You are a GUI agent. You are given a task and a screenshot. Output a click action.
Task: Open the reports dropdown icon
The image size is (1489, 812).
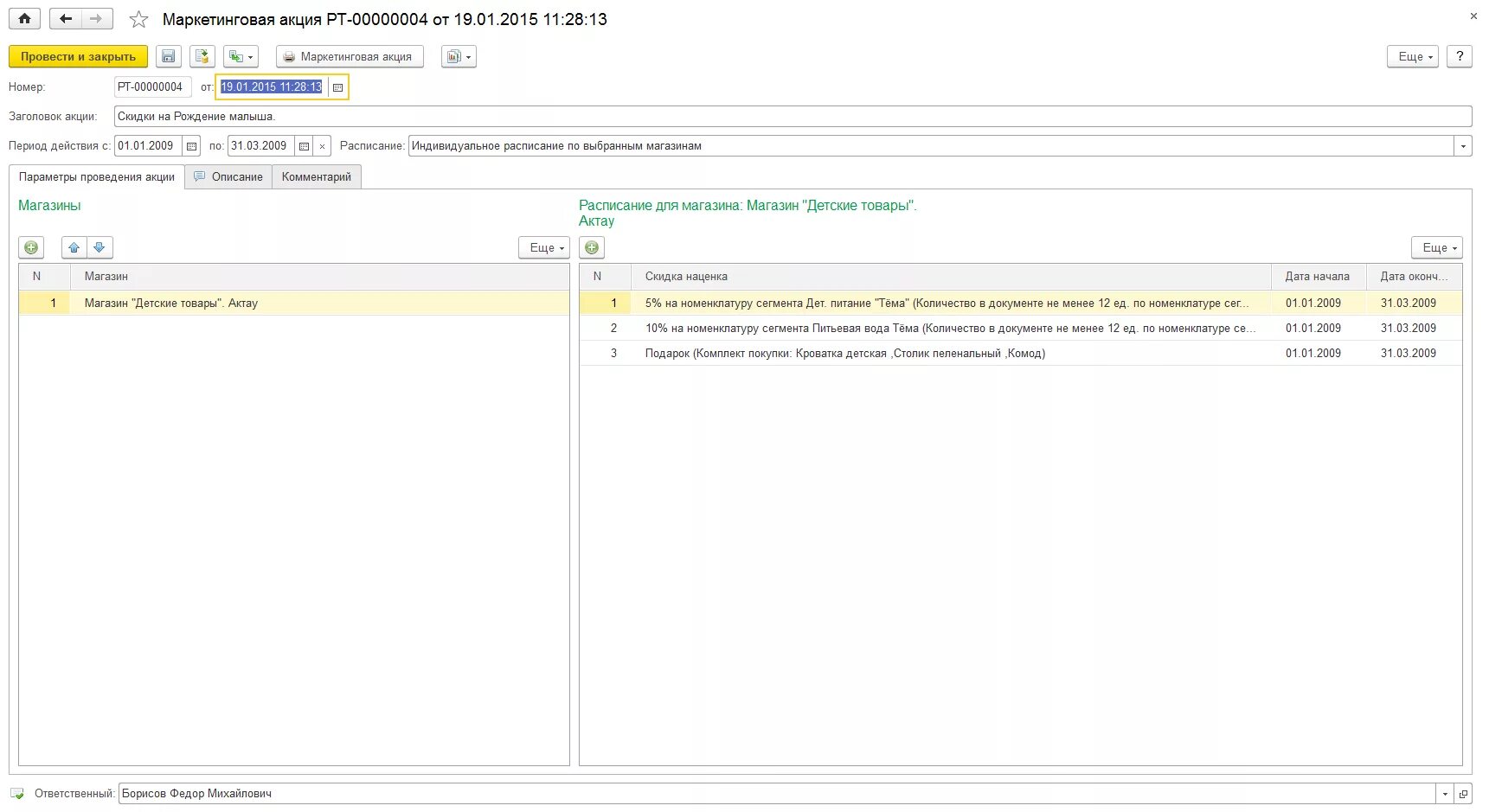click(x=459, y=56)
